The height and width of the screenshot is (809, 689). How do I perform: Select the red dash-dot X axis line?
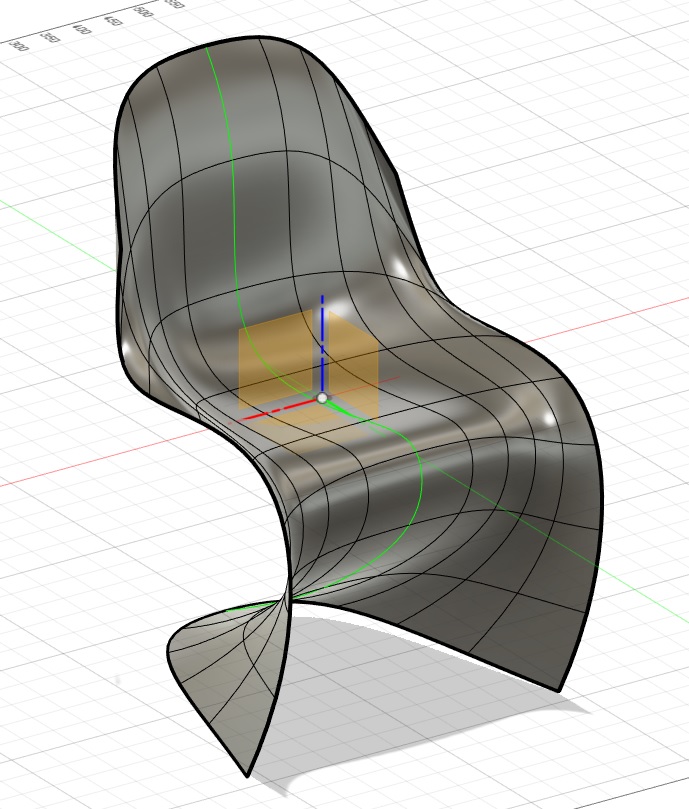(x=278, y=410)
